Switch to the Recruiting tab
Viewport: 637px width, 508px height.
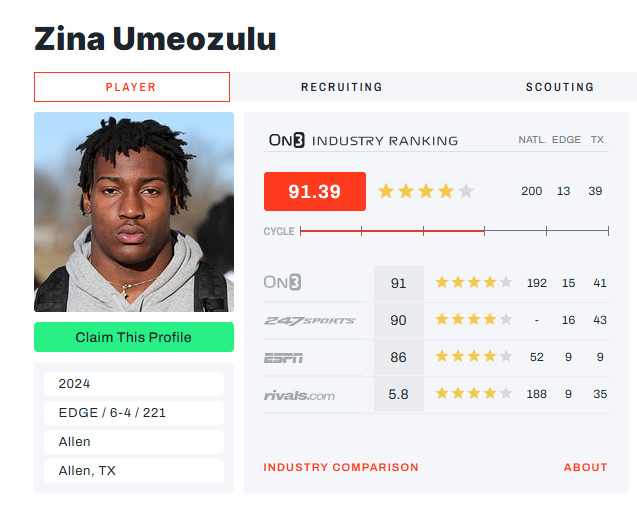342,87
